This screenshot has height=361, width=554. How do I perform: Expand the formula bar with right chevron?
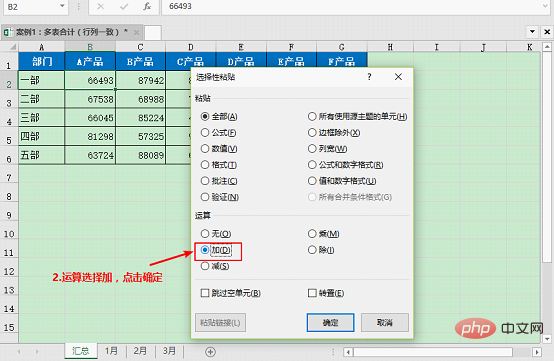(x=546, y=6)
